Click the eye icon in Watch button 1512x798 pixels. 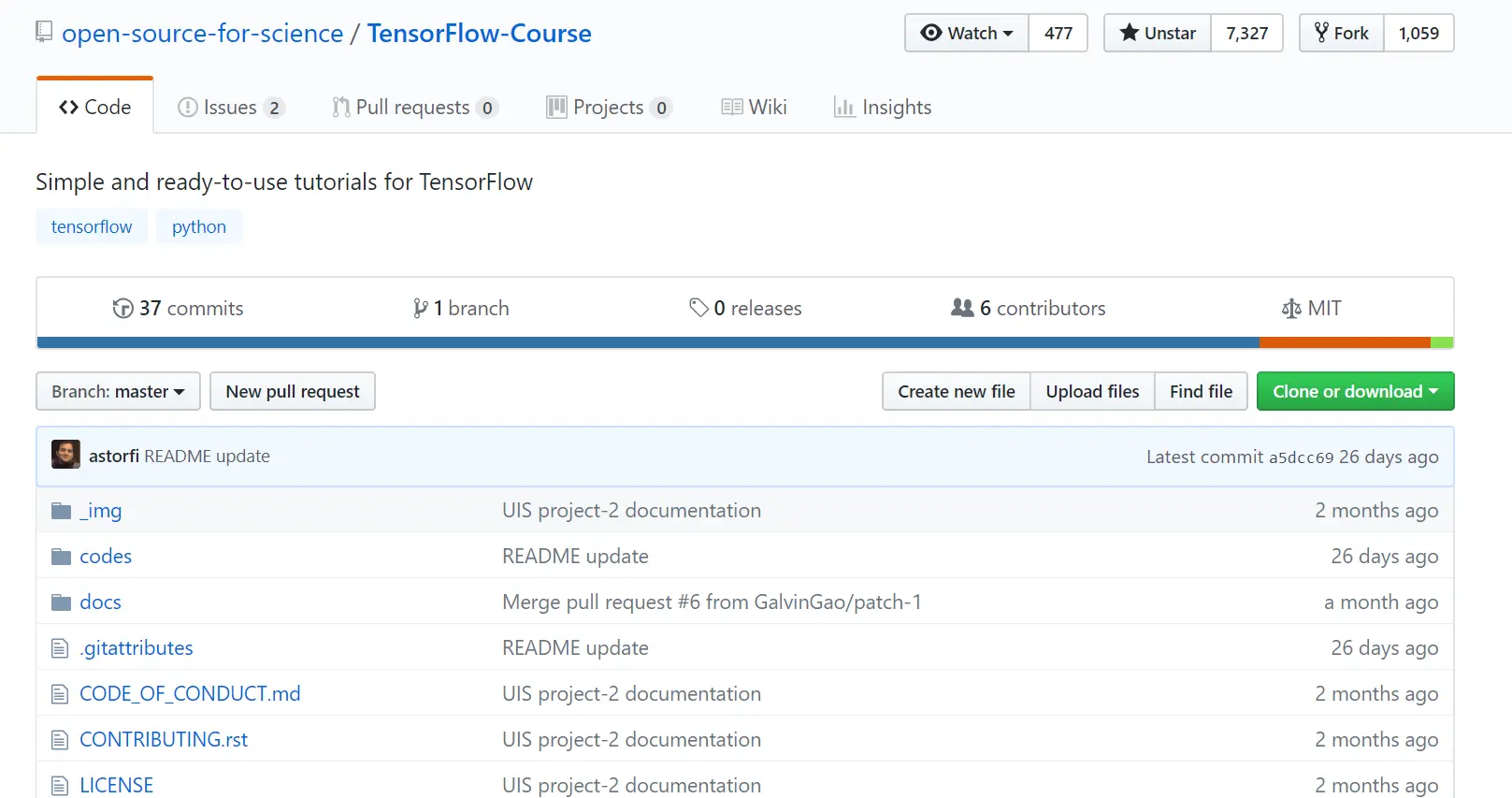click(930, 33)
